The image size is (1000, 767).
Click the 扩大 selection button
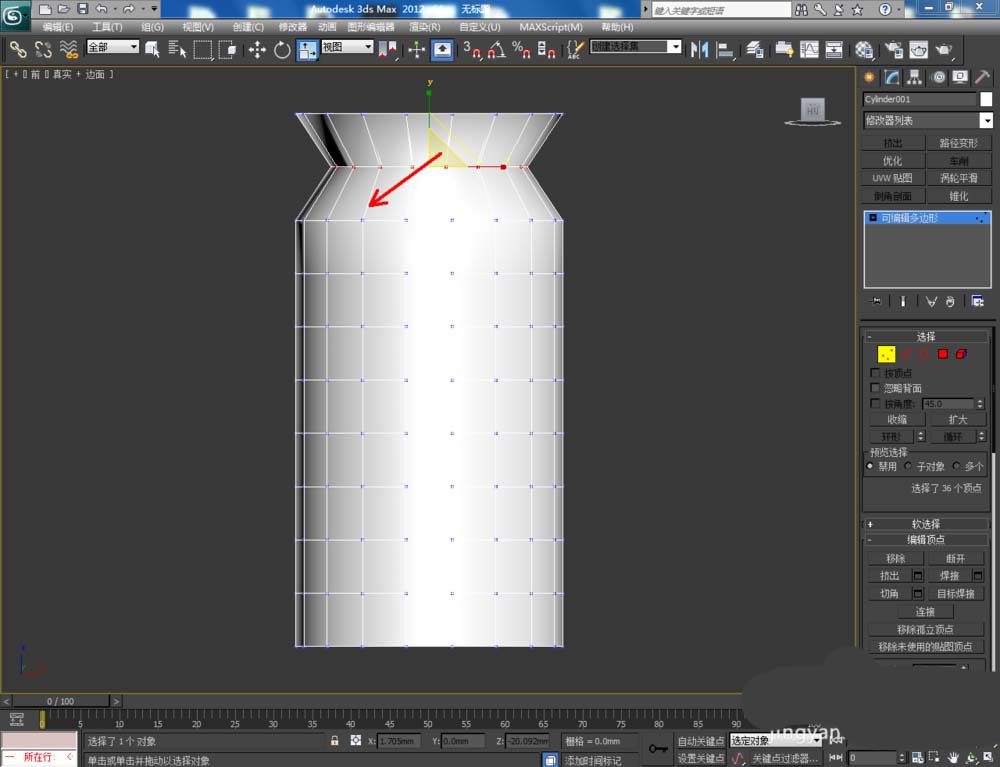coord(958,420)
